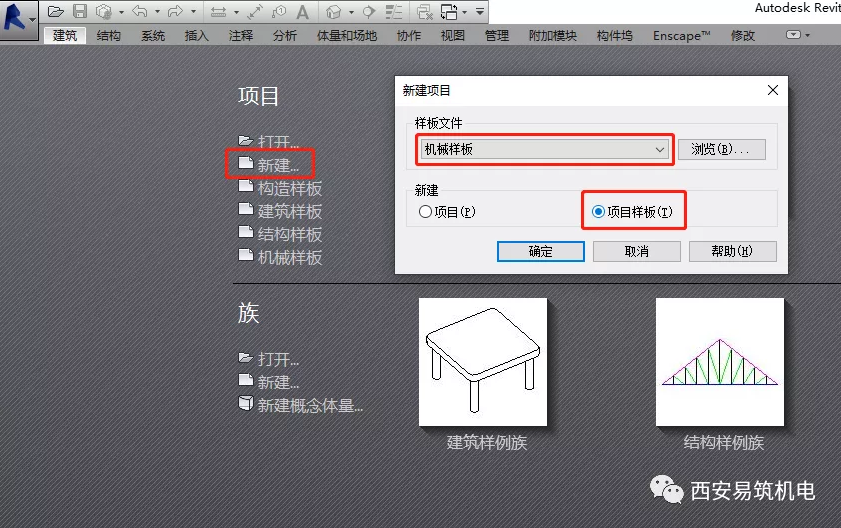This screenshot has height=528, width=841.
Task: Select the Text tool icon
Action: pyautogui.click(x=303, y=11)
